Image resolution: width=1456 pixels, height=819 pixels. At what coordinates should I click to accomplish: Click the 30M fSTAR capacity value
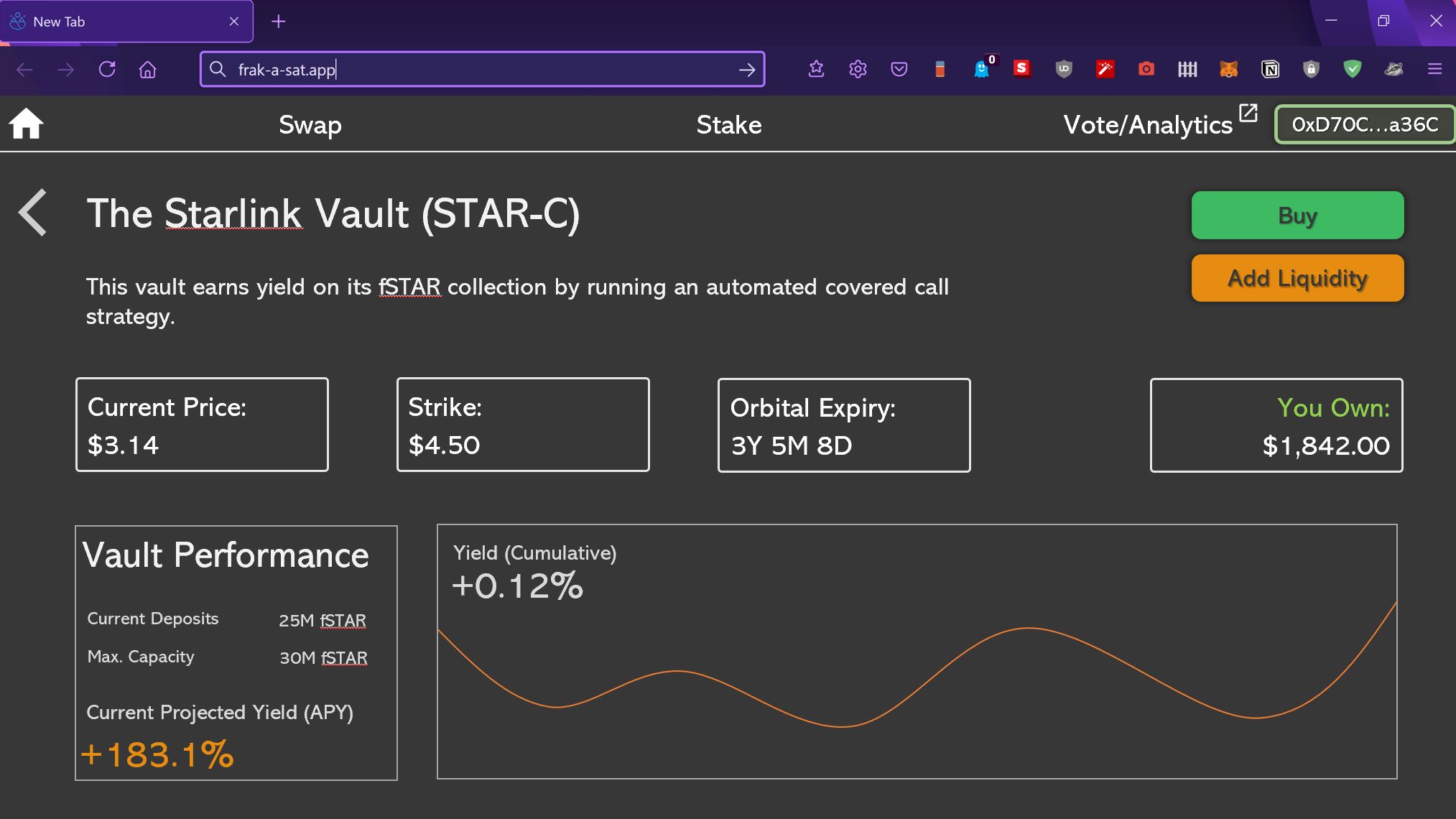pos(323,657)
